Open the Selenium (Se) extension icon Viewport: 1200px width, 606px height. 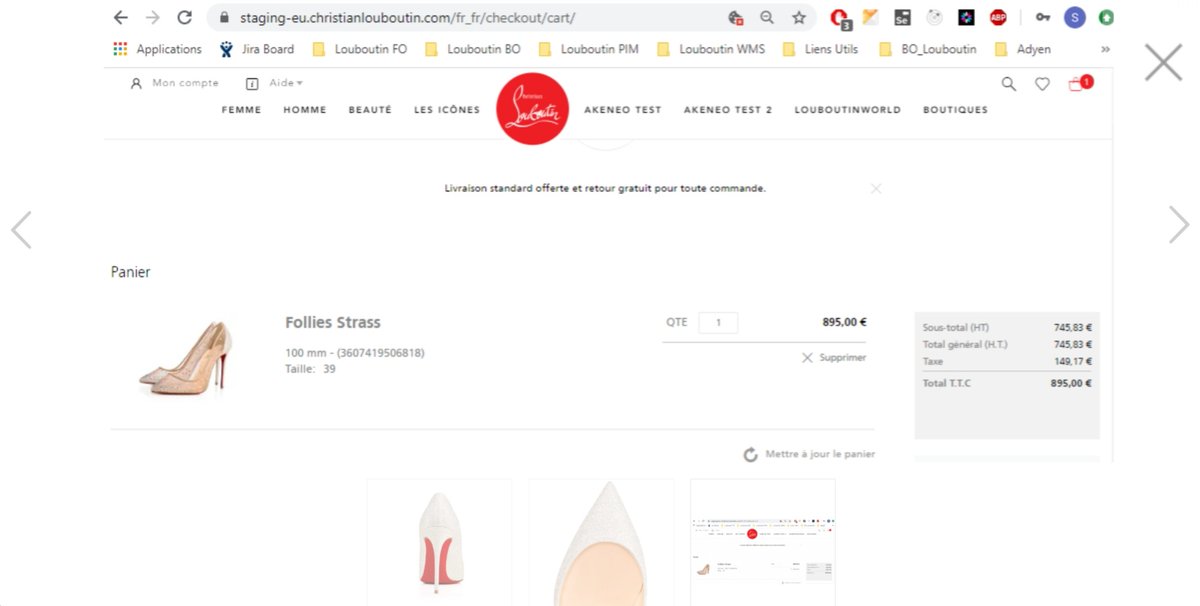pos(902,17)
